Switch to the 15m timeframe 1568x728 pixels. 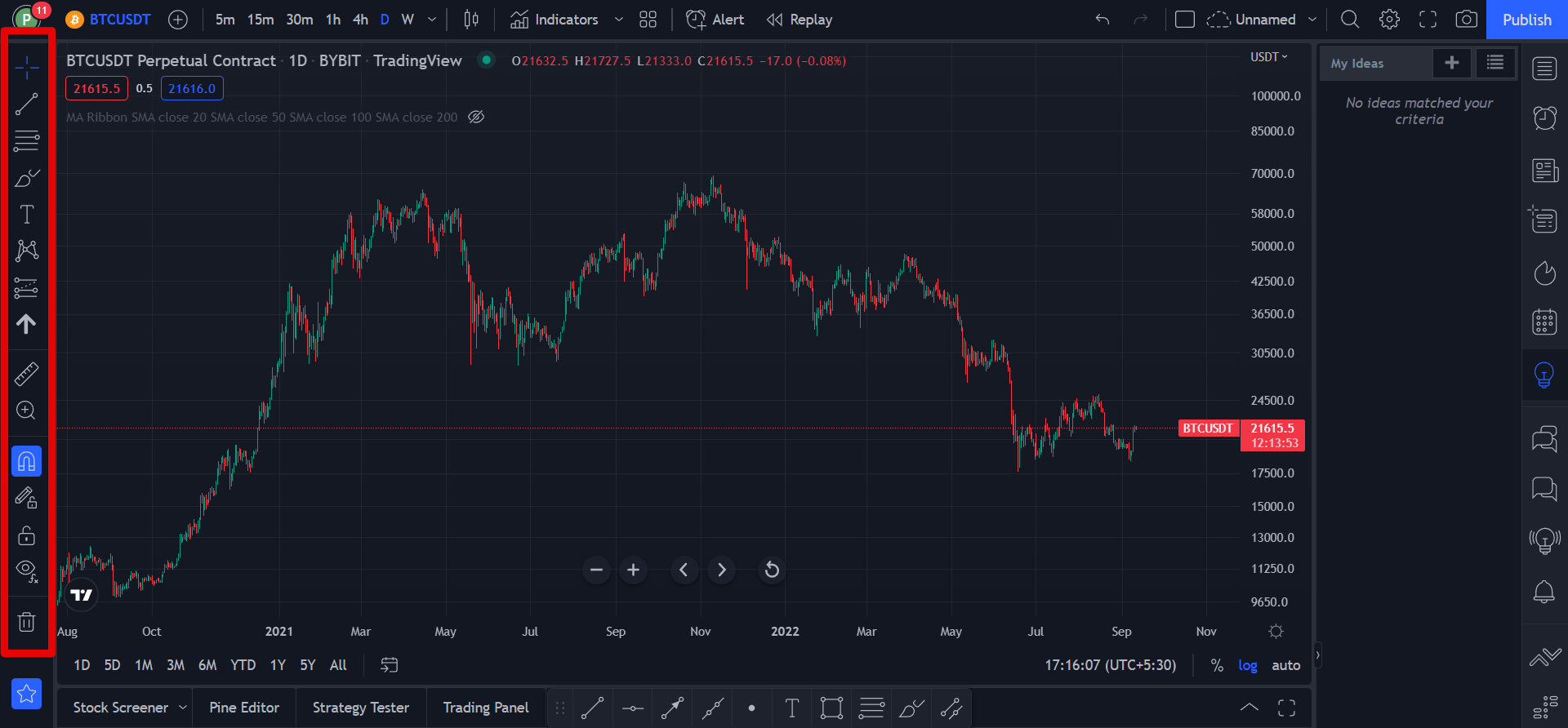coord(261,20)
